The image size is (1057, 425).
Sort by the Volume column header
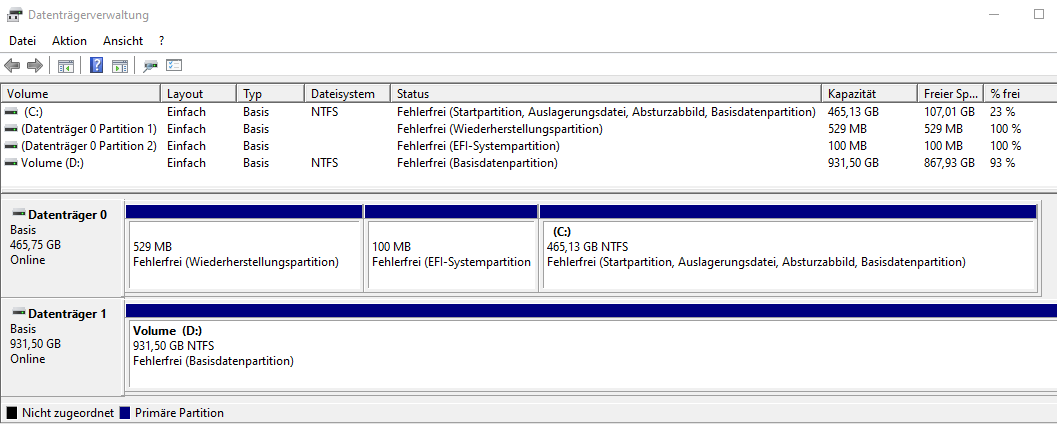pyautogui.click(x=81, y=94)
